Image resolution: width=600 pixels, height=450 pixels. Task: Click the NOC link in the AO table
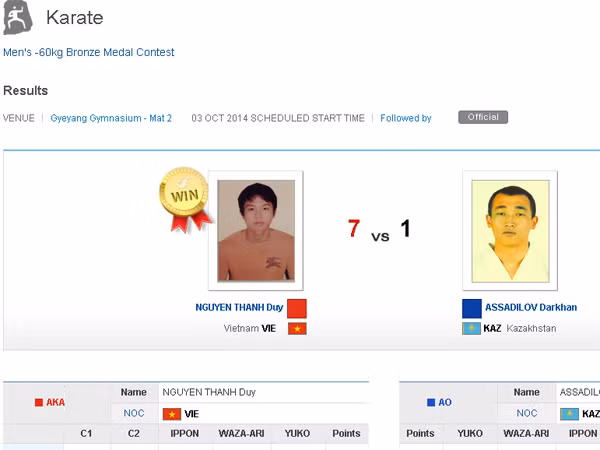coord(527,413)
